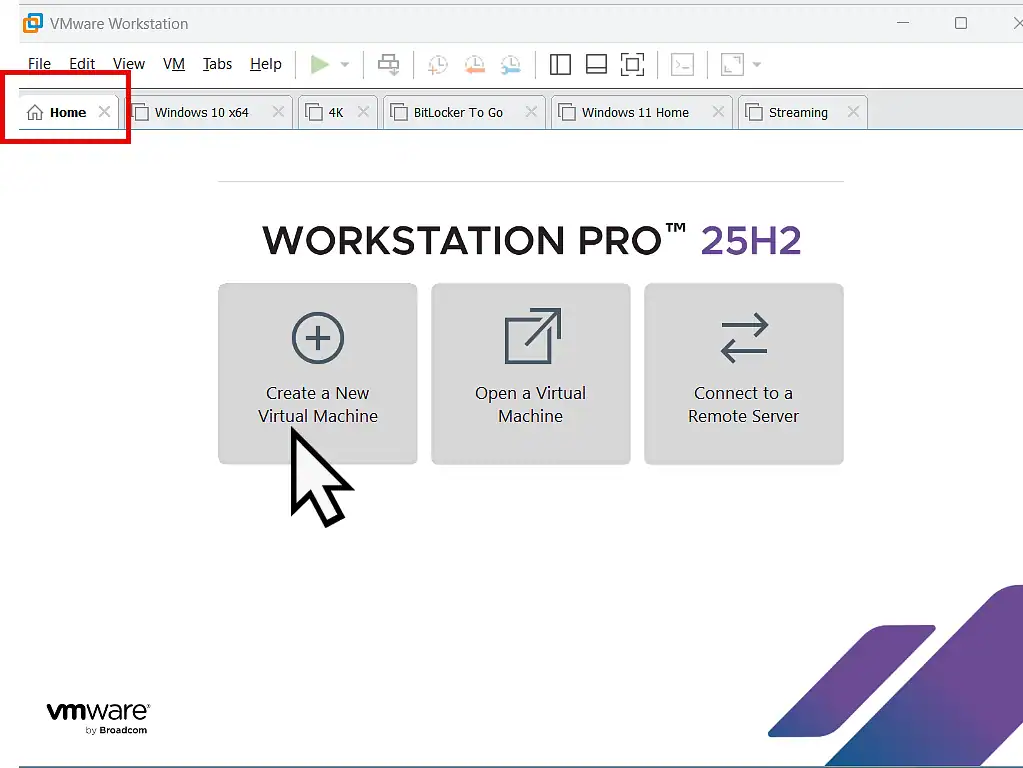Image resolution: width=1023 pixels, height=768 pixels.
Task: Click Create a New Virtual Machine
Action: point(317,374)
